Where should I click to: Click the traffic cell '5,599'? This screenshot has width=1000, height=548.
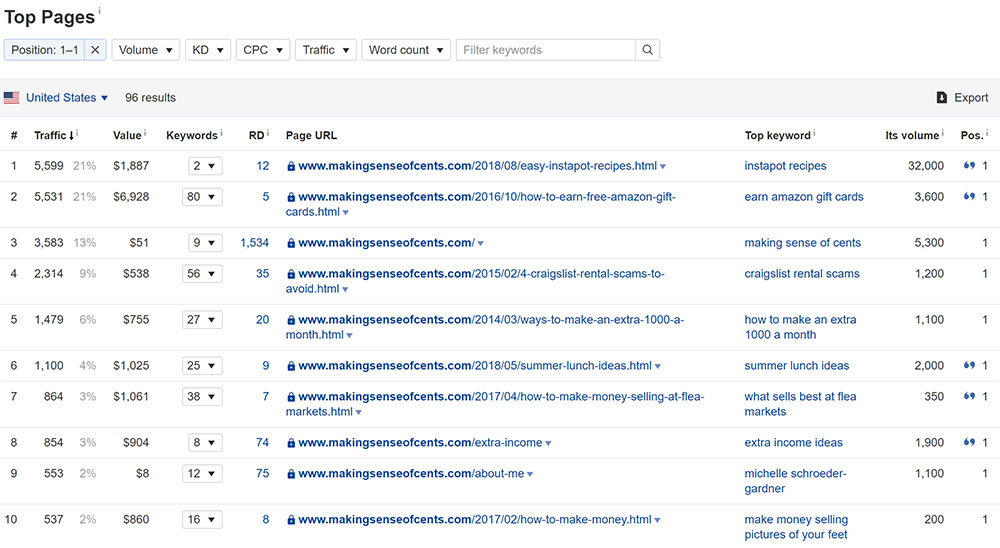(x=48, y=166)
